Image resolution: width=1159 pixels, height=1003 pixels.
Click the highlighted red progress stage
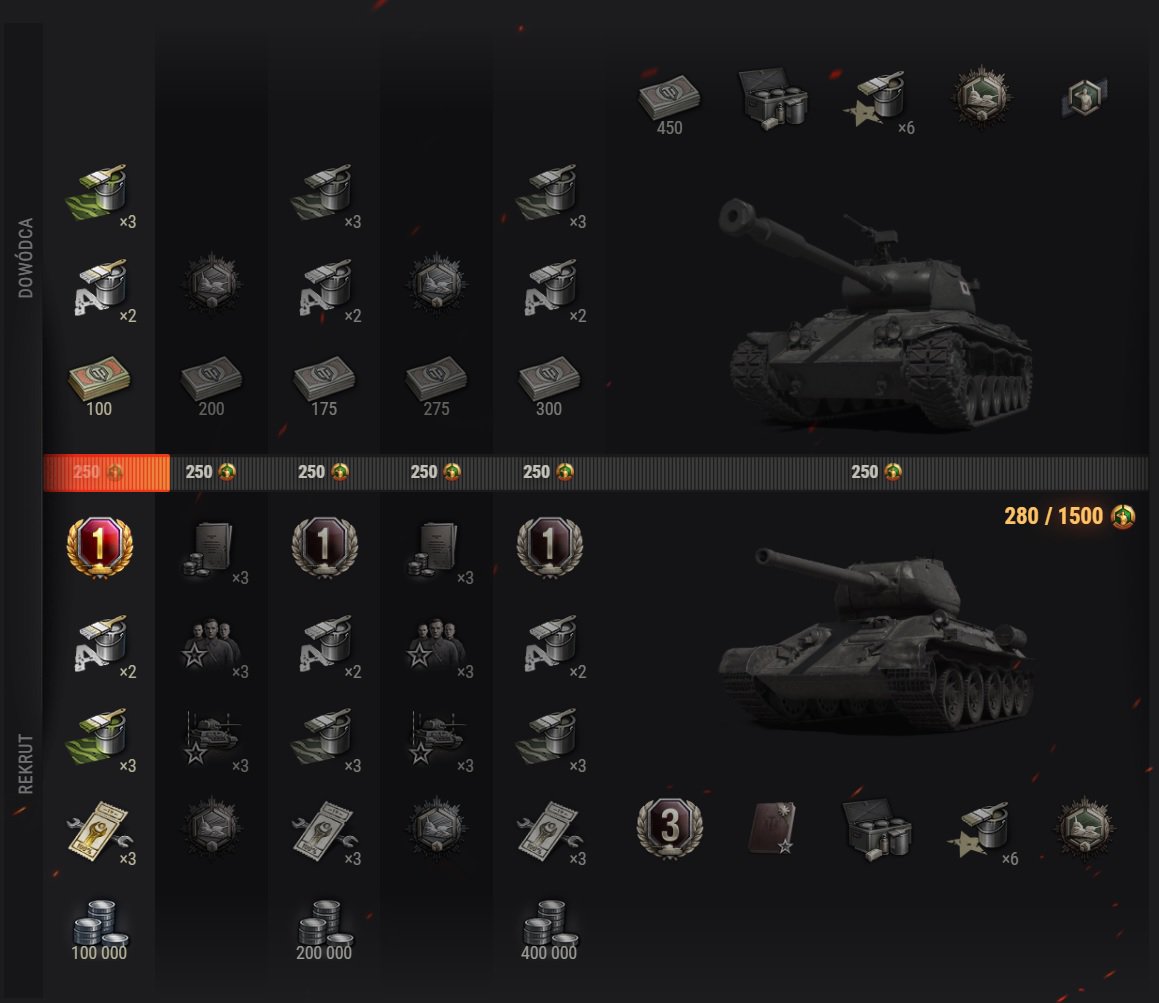coord(106,472)
